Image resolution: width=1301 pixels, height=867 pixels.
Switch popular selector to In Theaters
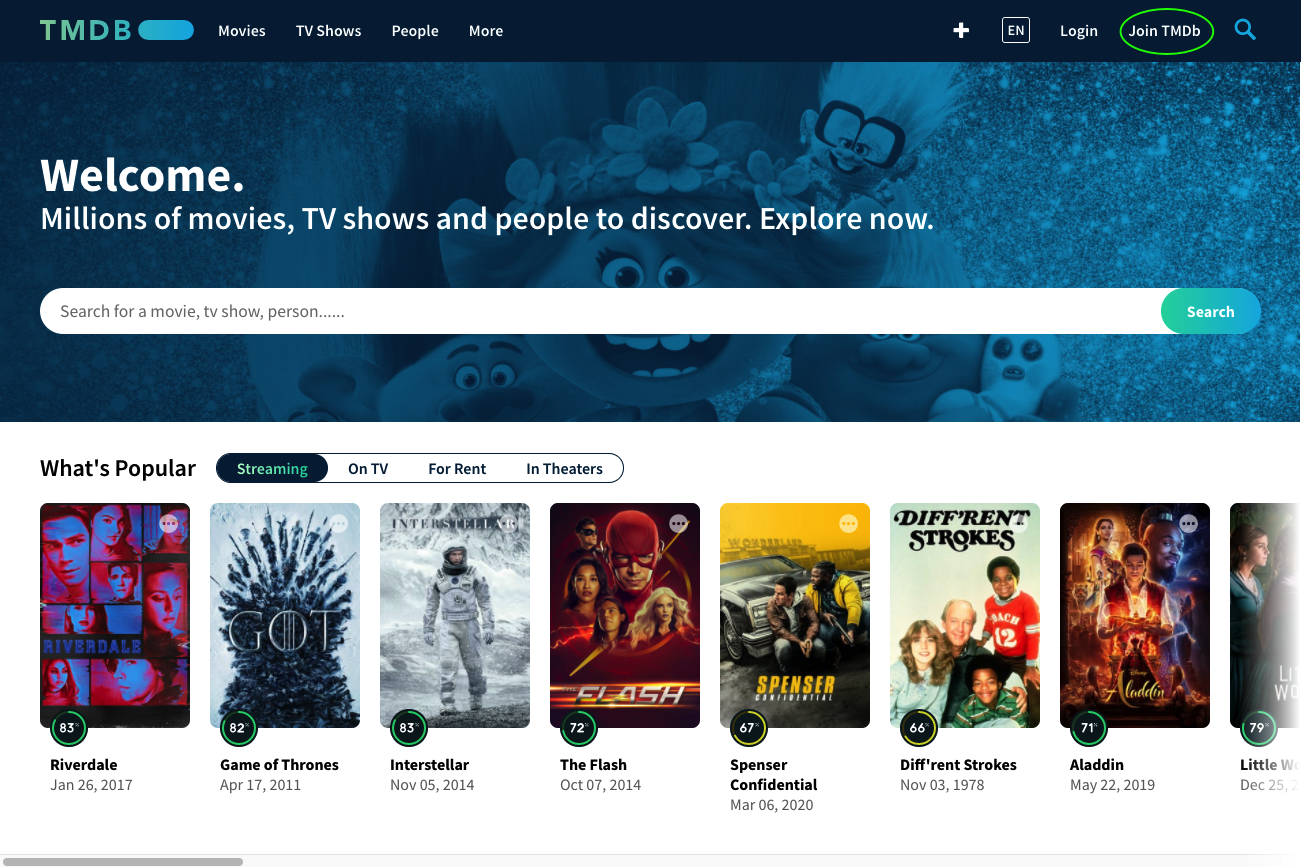564,468
